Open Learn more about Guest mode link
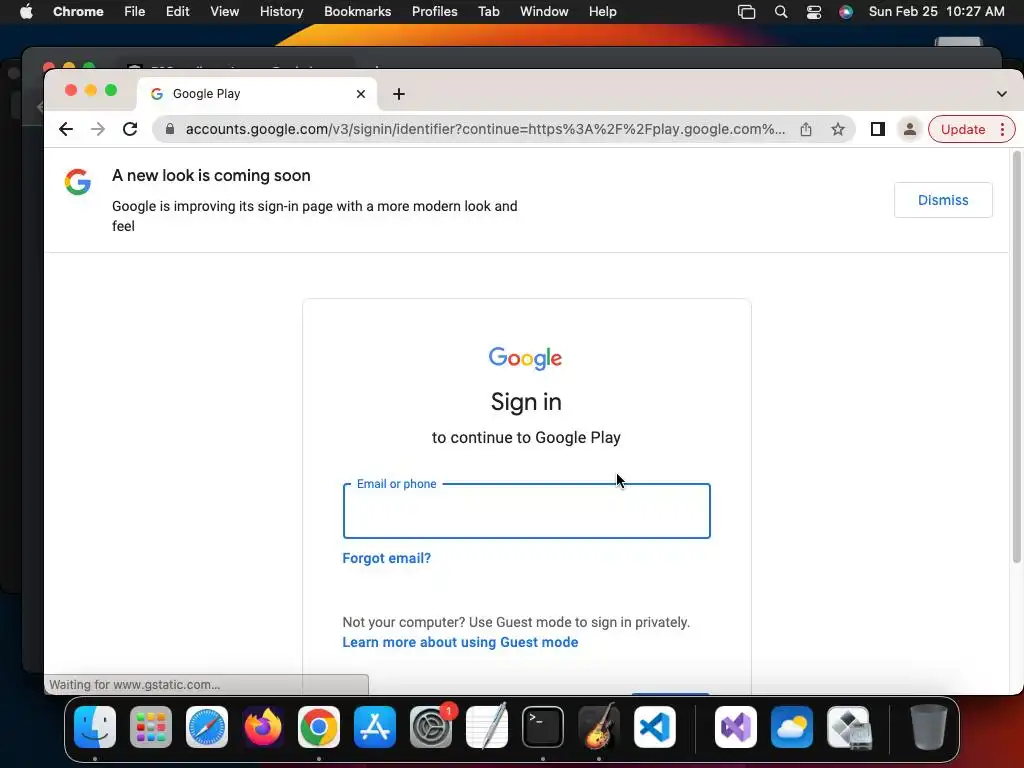Image resolution: width=1024 pixels, height=768 pixels. (x=460, y=643)
